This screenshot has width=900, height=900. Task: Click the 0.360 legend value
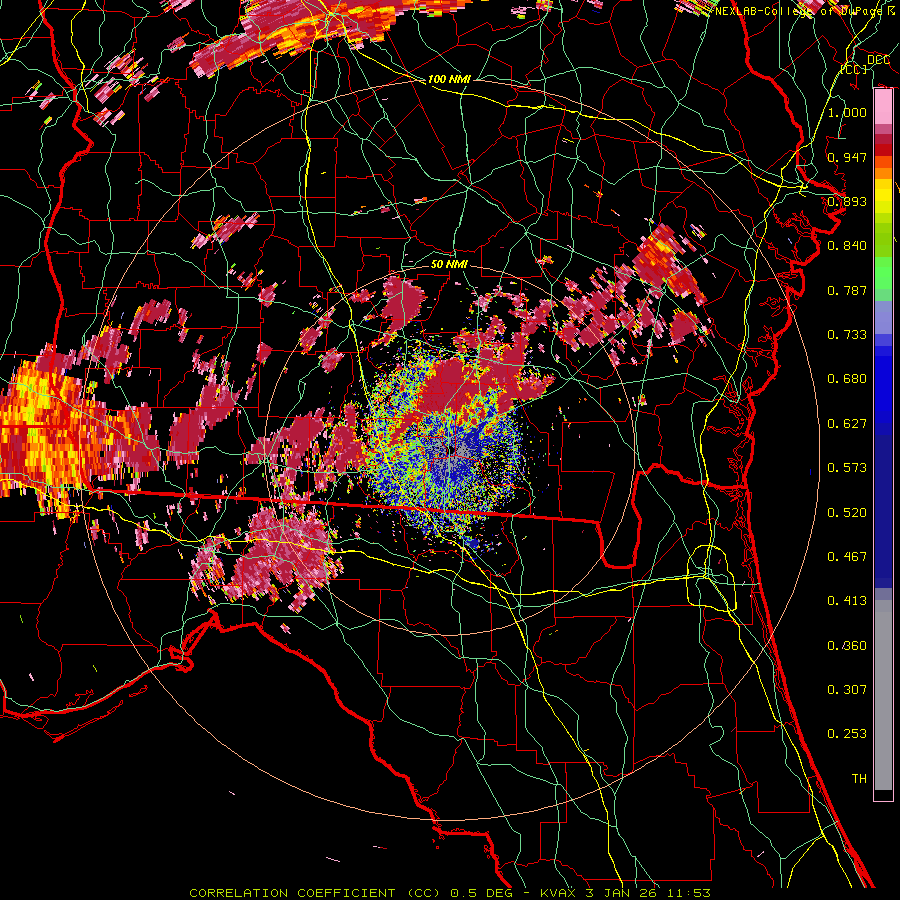click(847, 646)
